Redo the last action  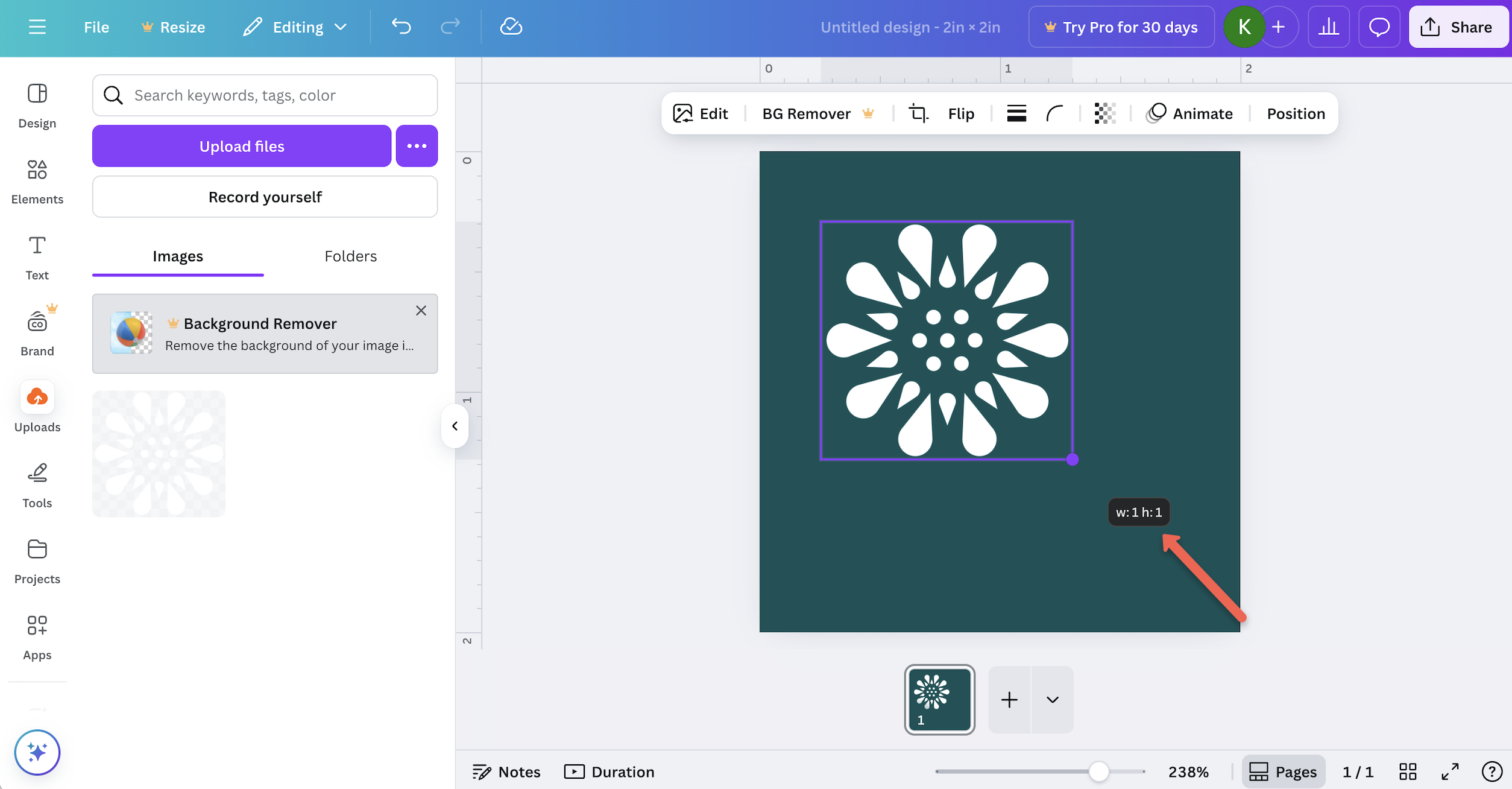[450, 27]
